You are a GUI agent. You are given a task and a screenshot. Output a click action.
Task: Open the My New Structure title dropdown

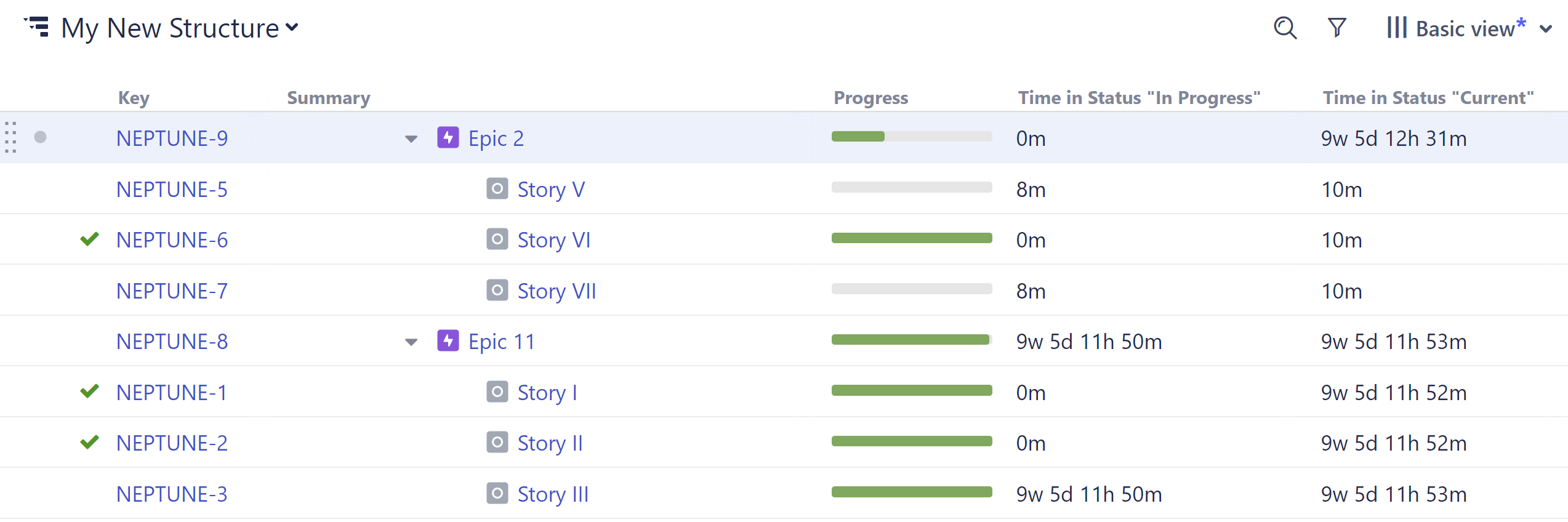(292, 28)
